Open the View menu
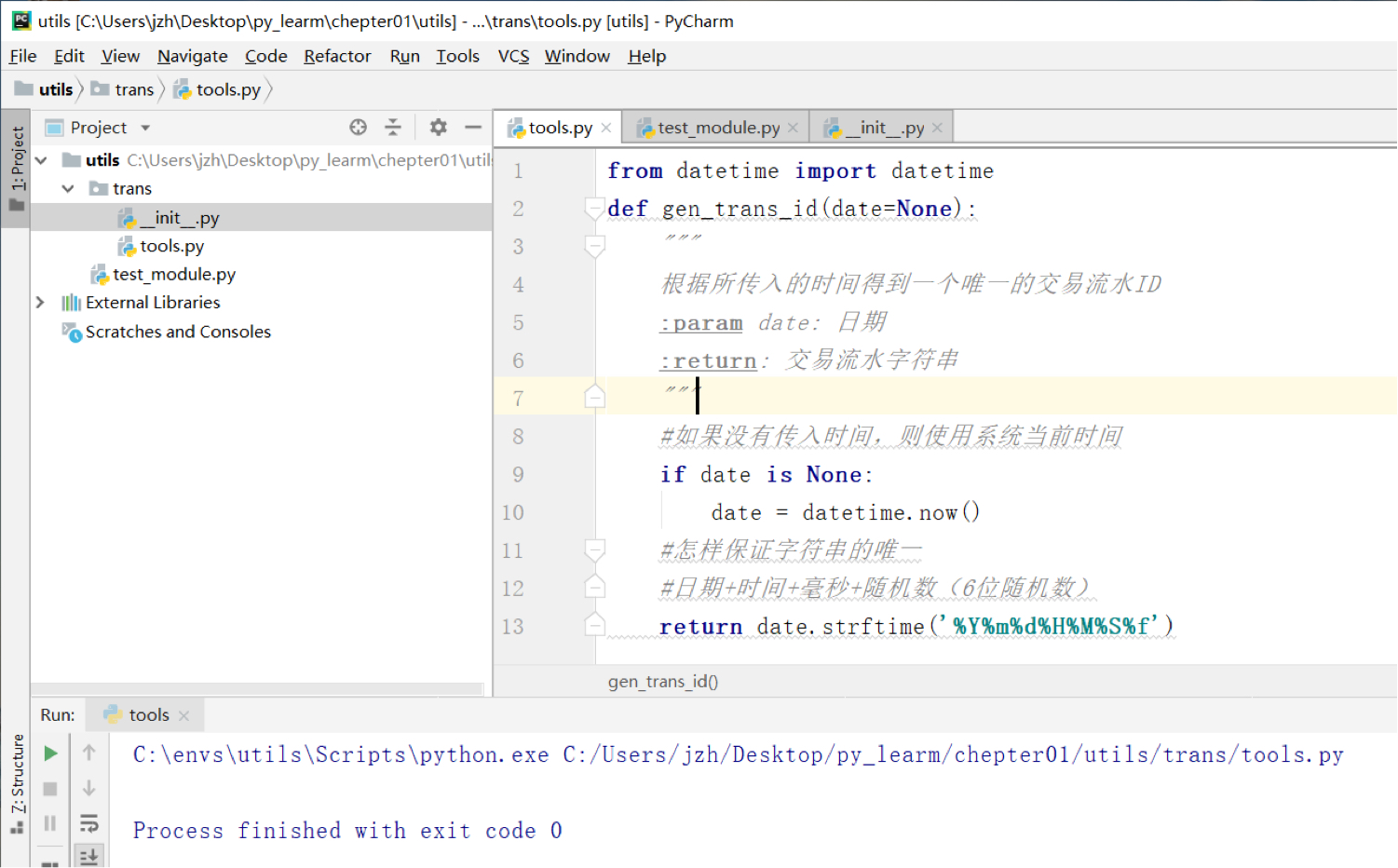The image size is (1398, 868). click(120, 56)
